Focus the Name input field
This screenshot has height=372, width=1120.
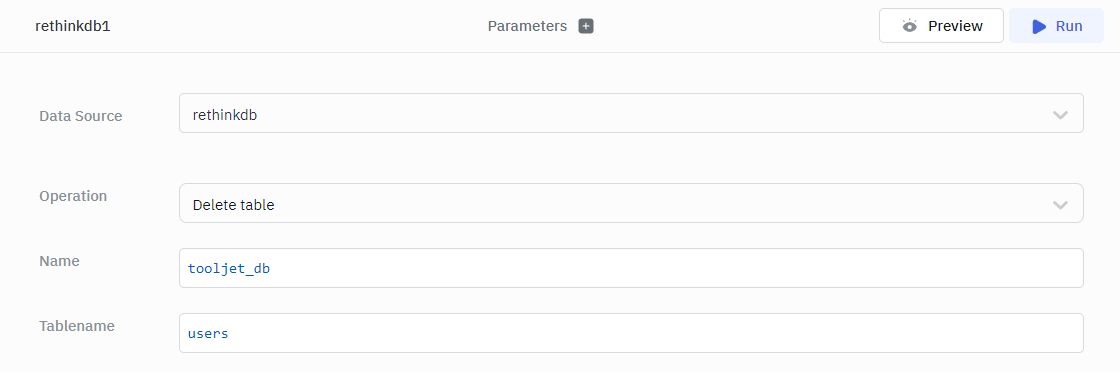coord(631,268)
